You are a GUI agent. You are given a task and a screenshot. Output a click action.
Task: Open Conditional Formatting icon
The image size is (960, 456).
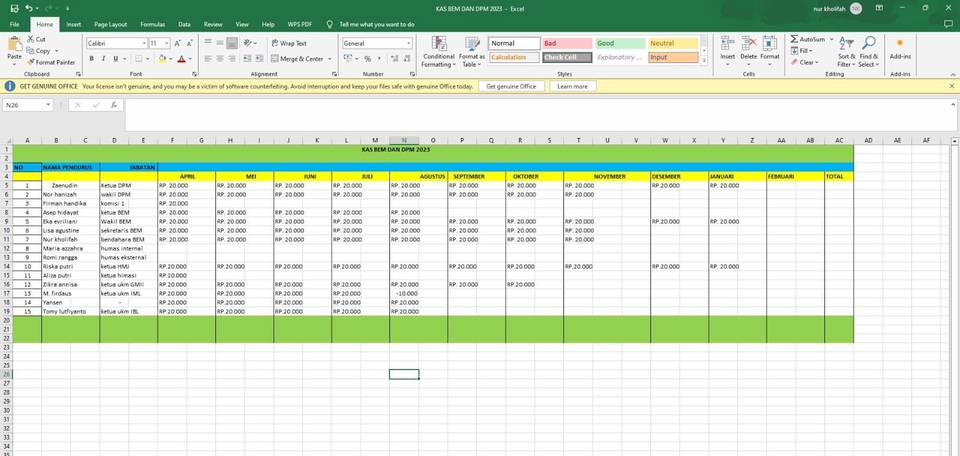click(x=438, y=43)
